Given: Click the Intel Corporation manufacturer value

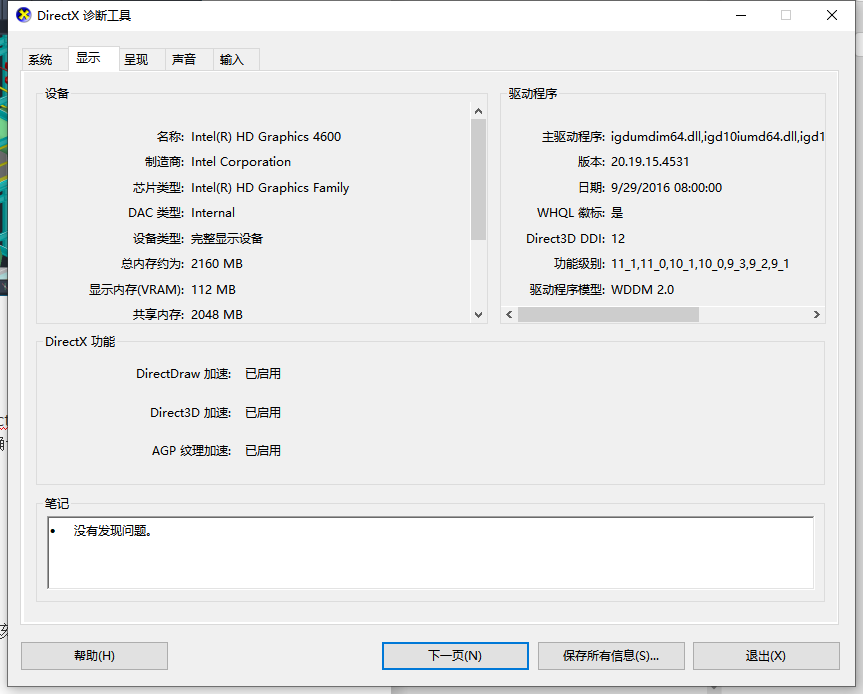Looking at the screenshot, I should 241,162.
